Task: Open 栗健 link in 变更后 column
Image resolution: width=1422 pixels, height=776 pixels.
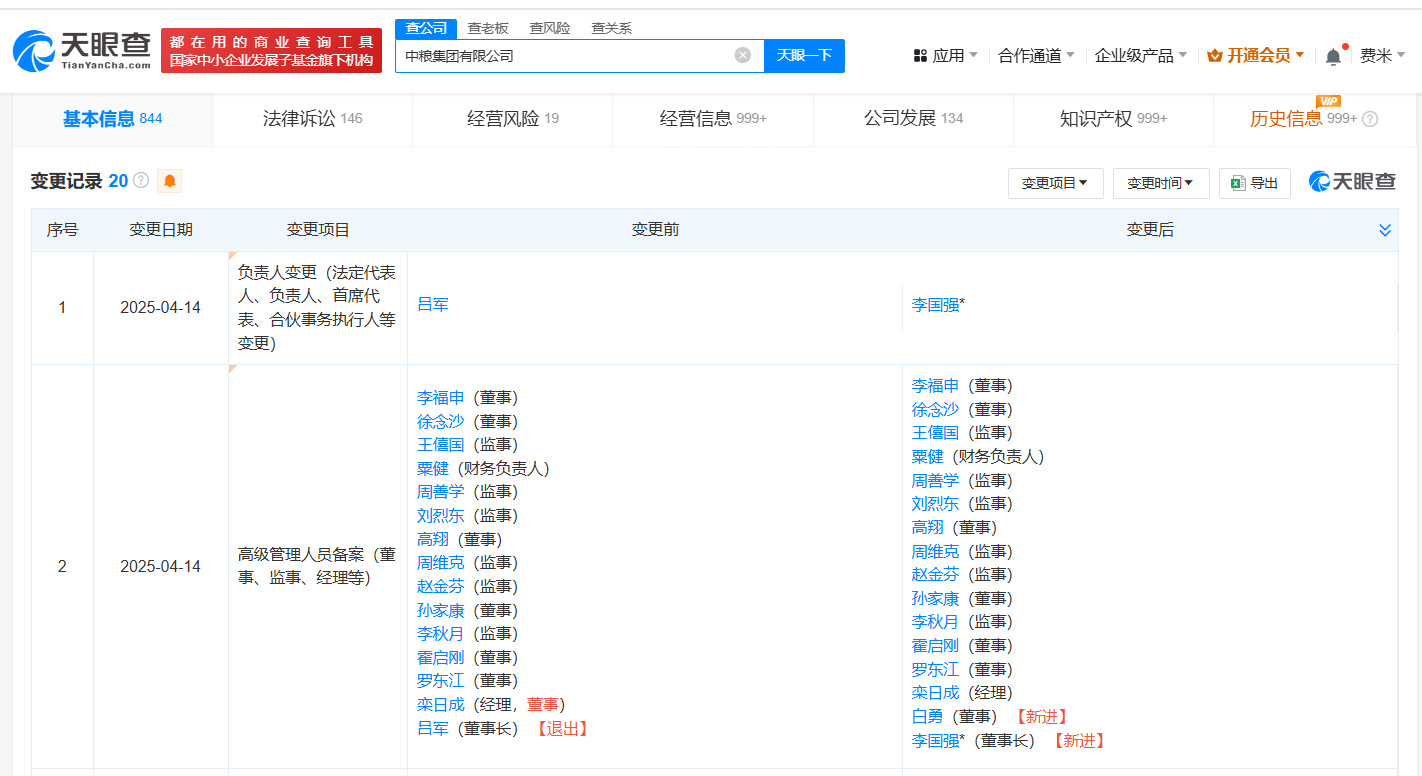Action: pos(927,456)
